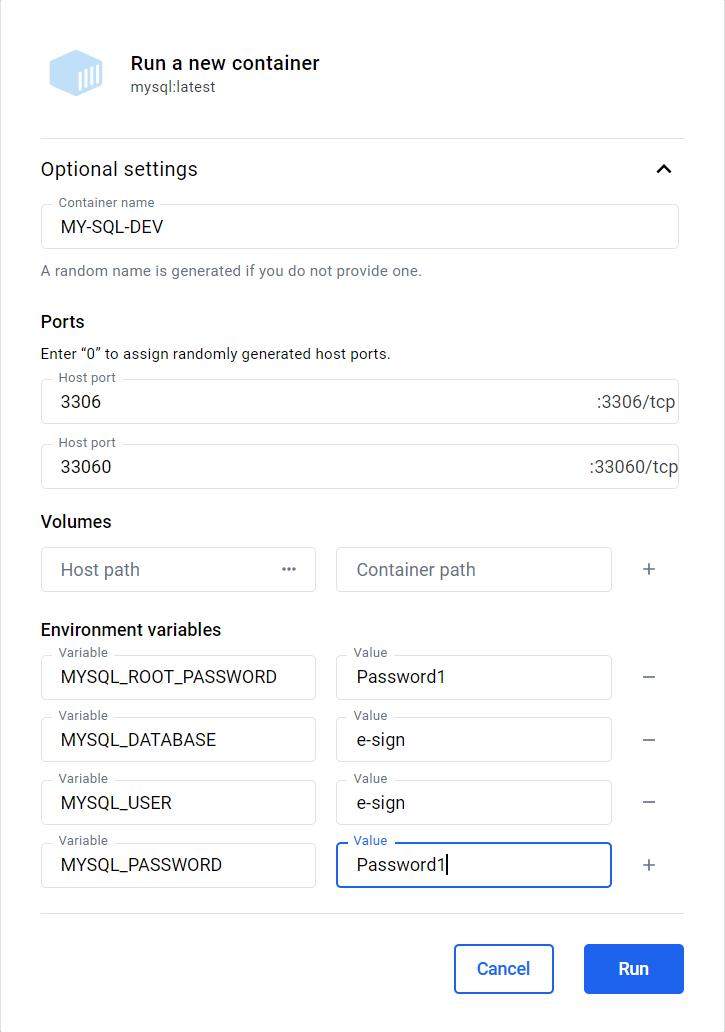The image size is (725, 1032).
Task: Click the MYSQL_PASSWORD variable name field
Action: coord(178,865)
